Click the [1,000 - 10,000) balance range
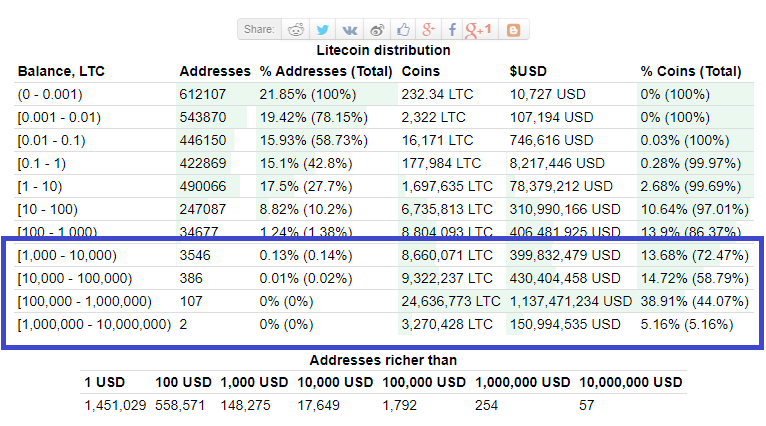The width and height of the screenshot is (766, 426). (67, 255)
